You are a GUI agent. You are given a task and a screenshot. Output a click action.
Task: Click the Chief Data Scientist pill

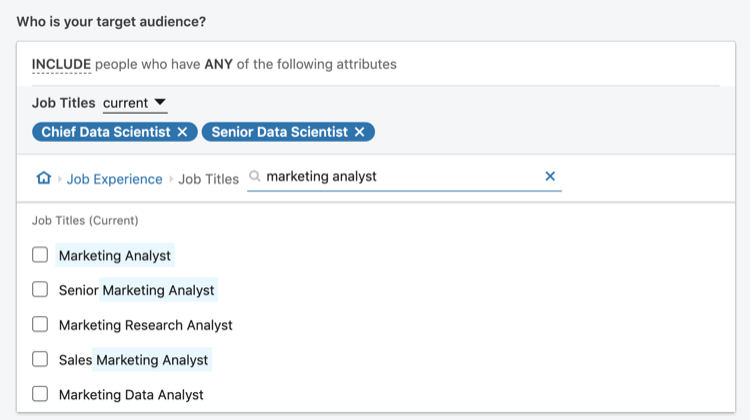point(106,132)
